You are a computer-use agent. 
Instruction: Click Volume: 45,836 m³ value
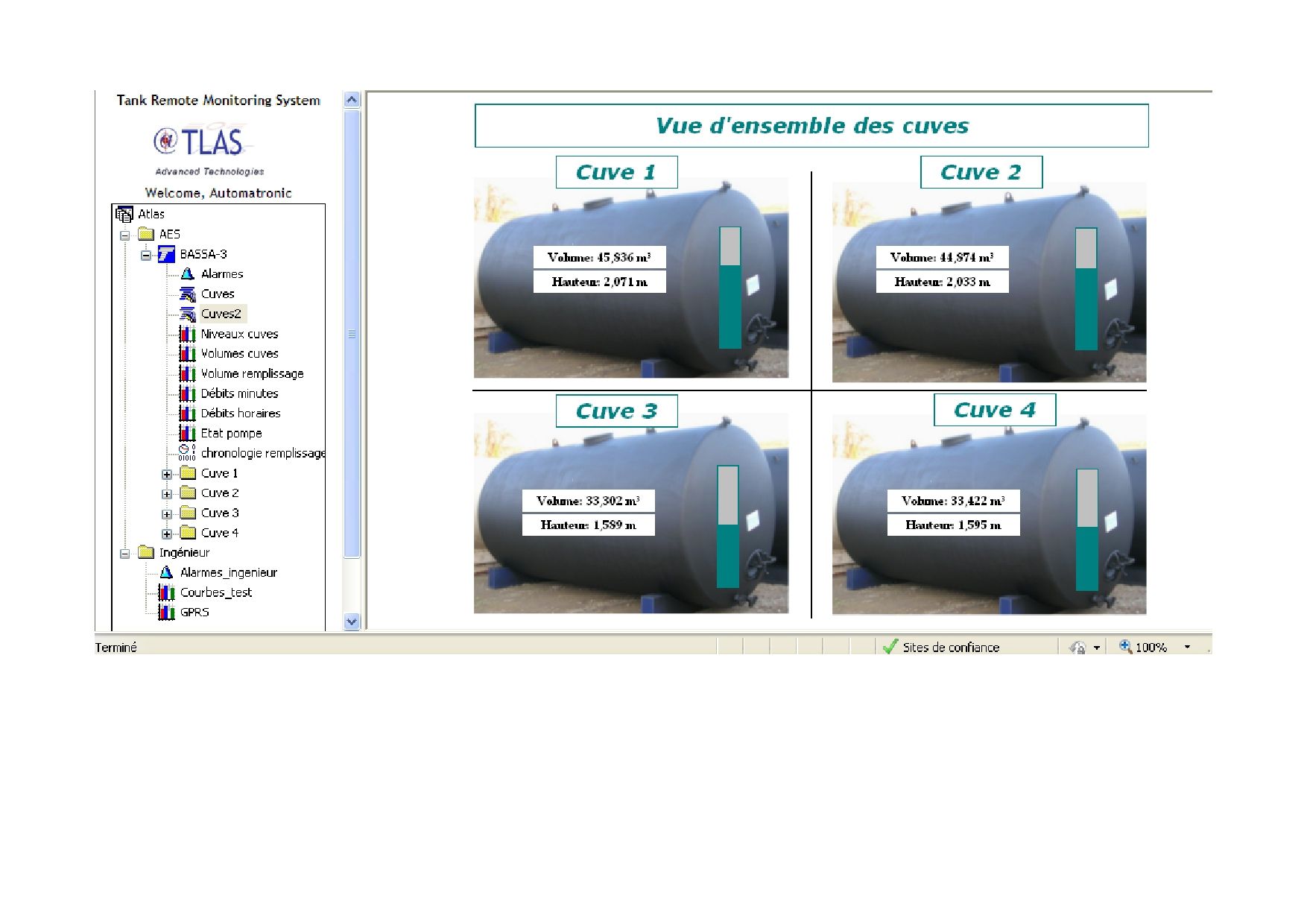599,257
